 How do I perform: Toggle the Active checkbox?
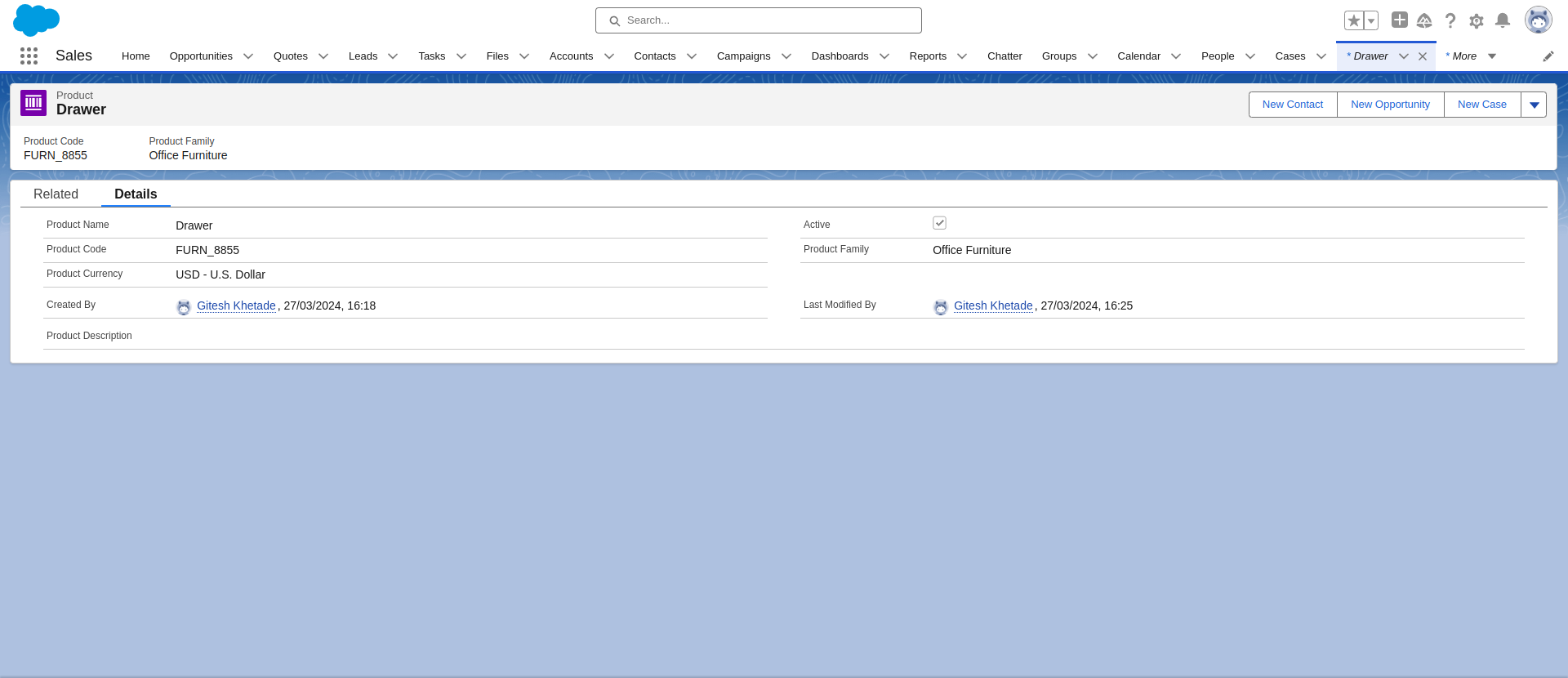click(940, 223)
